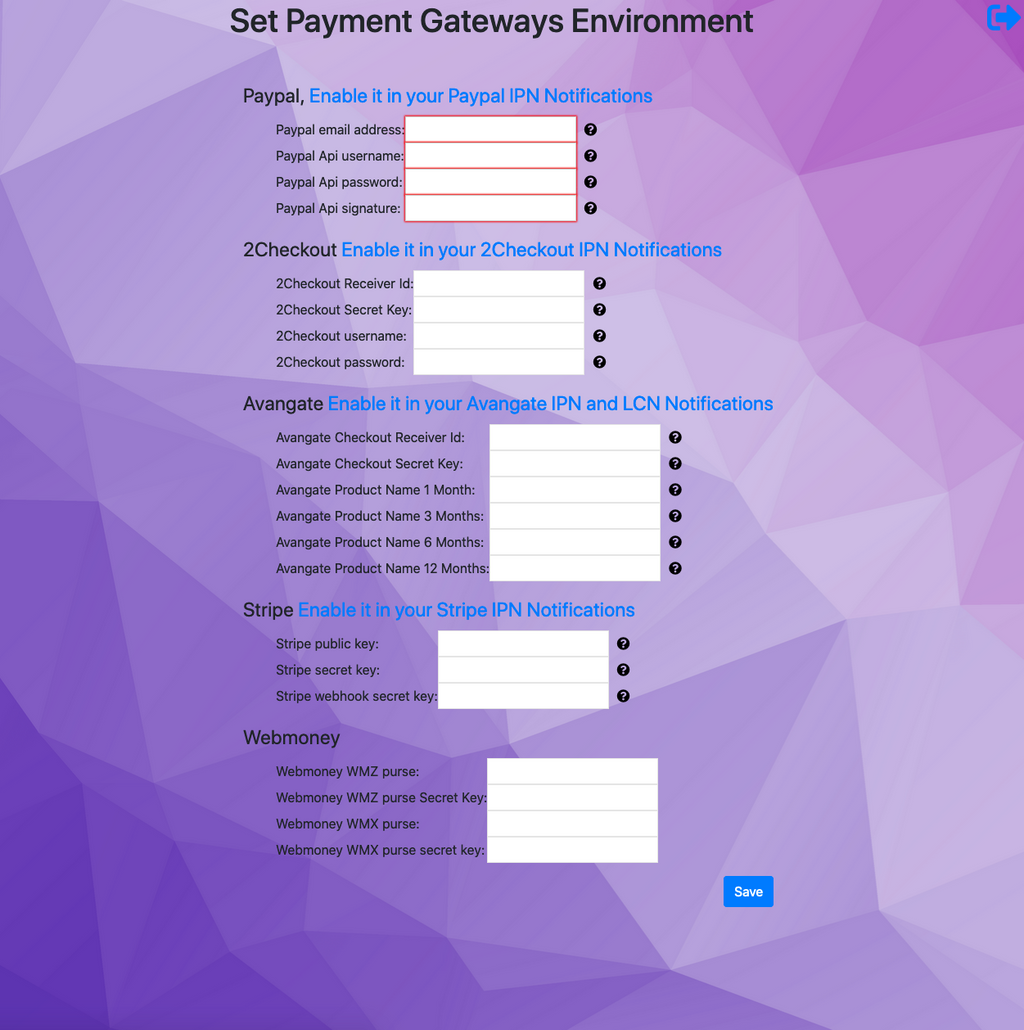Click the Webmoney WMX purse label
Screen dimensions: 1024x1030
coord(347,824)
